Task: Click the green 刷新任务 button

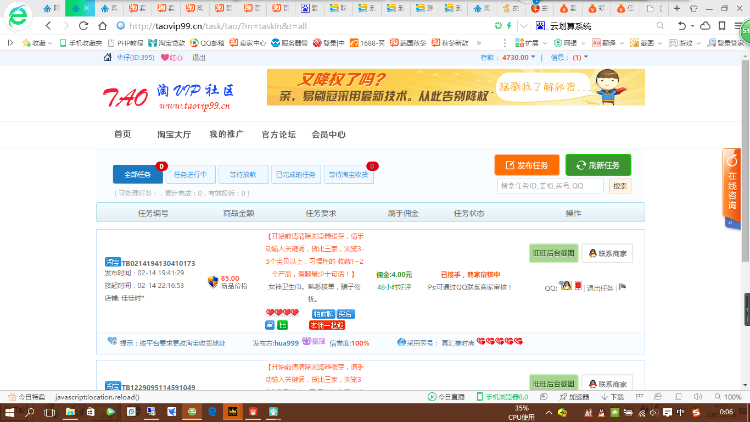Action: click(598, 165)
